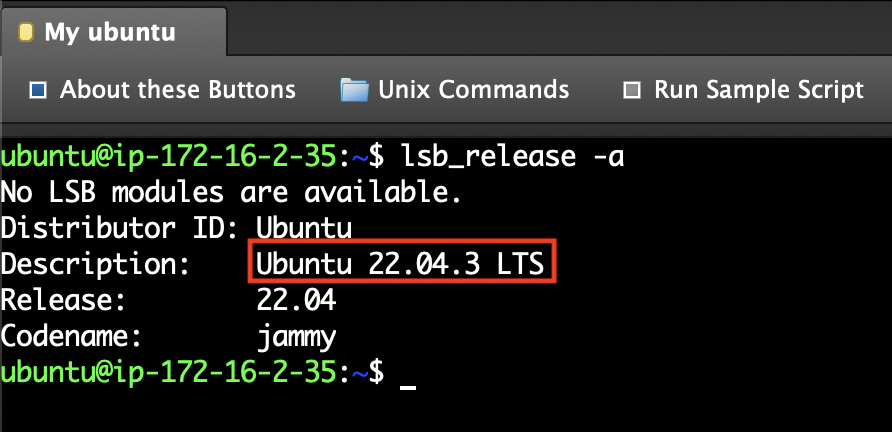Click 'Ubuntu' value on Distributor ID line
The height and width of the screenshot is (432, 892).
tap(304, 229)
